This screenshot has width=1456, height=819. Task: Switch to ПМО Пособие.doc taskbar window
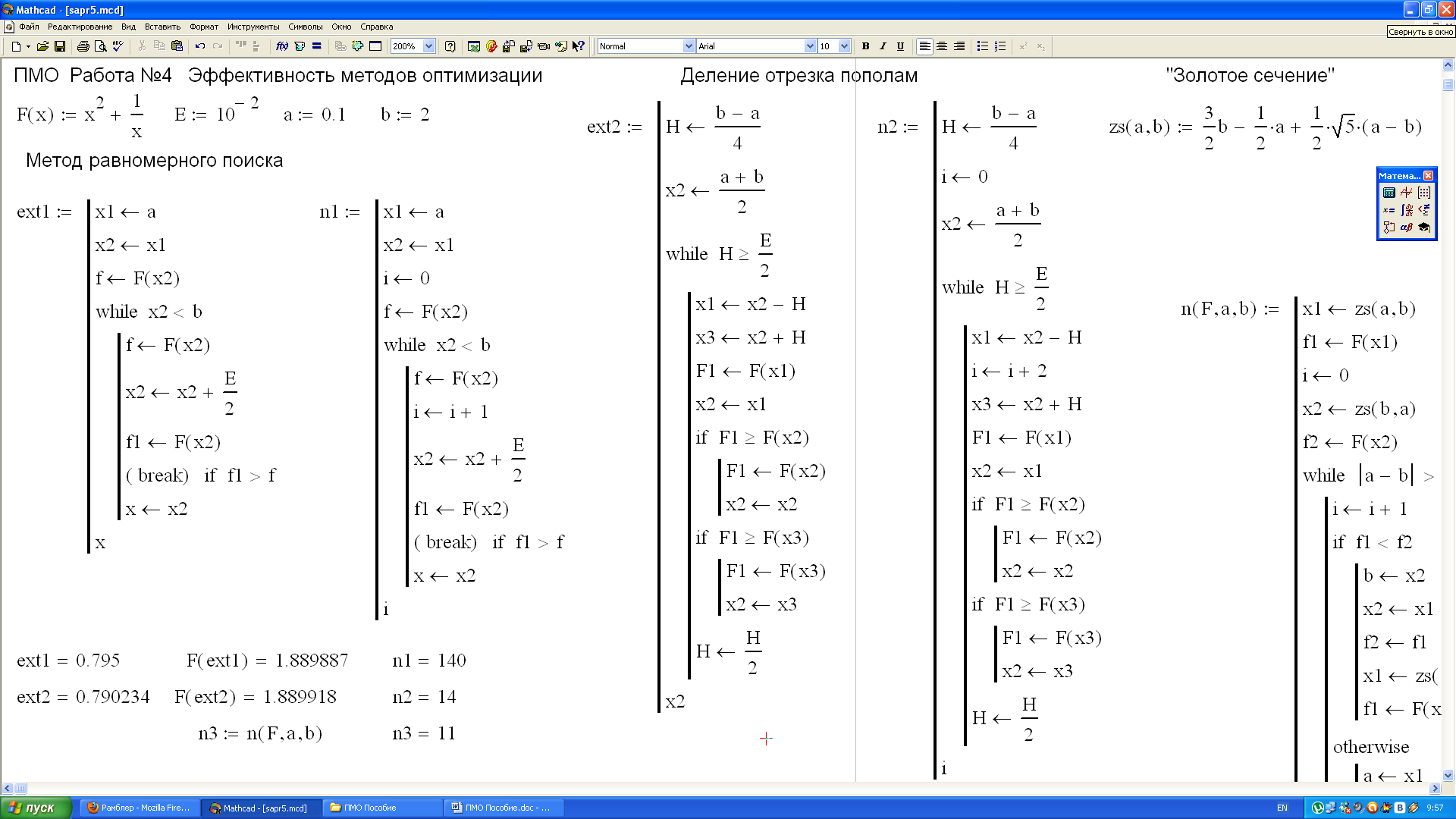coord(504,808)
